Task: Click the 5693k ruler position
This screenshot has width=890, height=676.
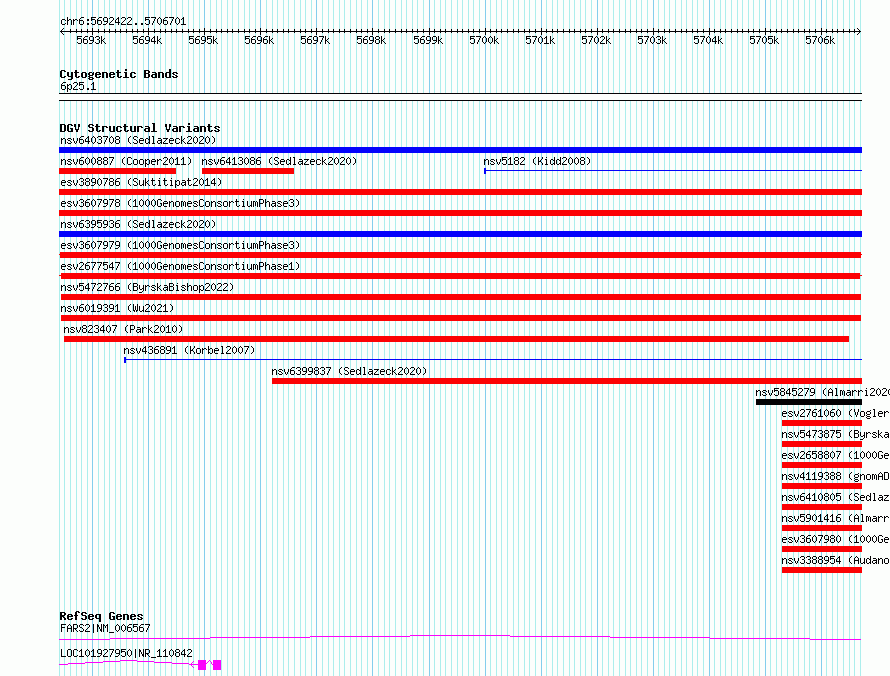Action: [x=91, y=40]
